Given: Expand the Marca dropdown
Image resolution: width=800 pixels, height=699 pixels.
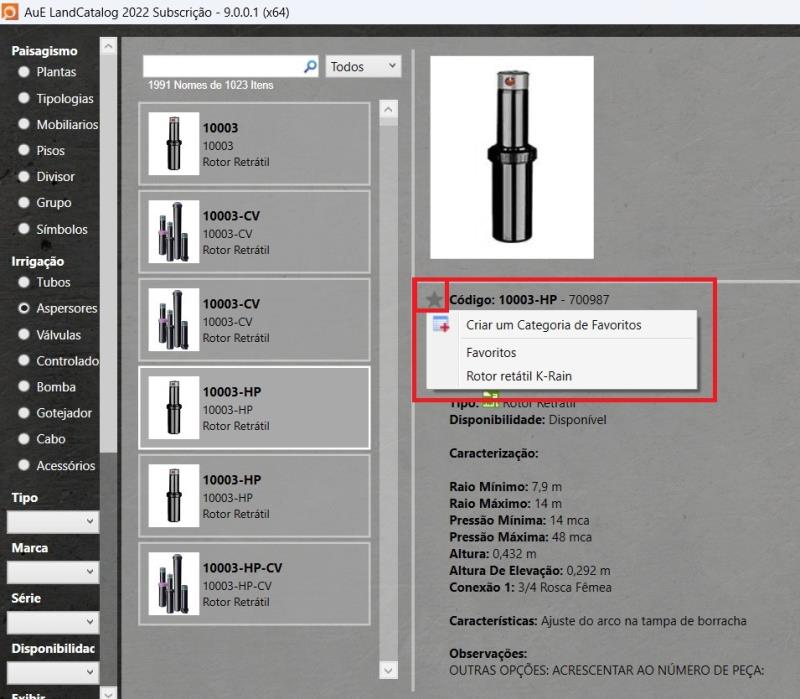Looking at the screenshot, I should [53, 572].
